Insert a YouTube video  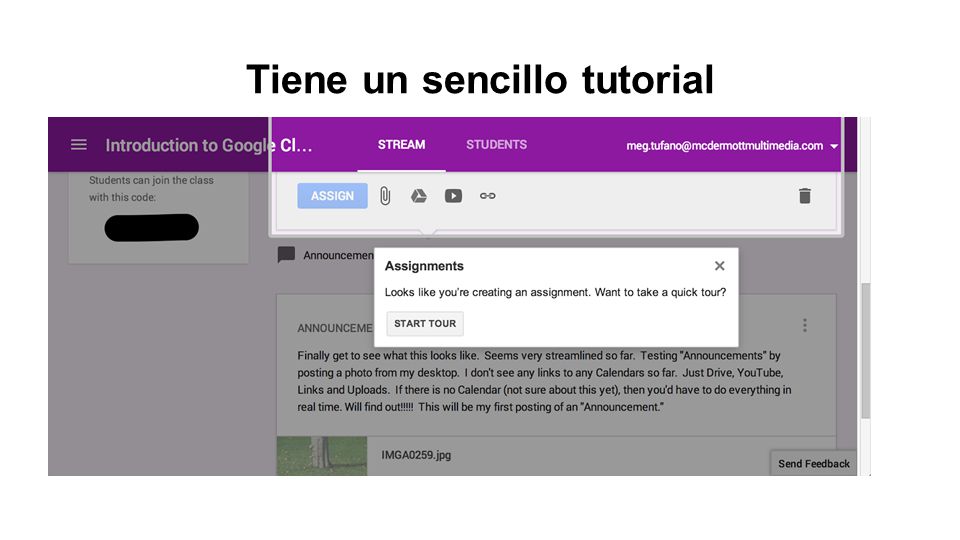coord(453,196)
